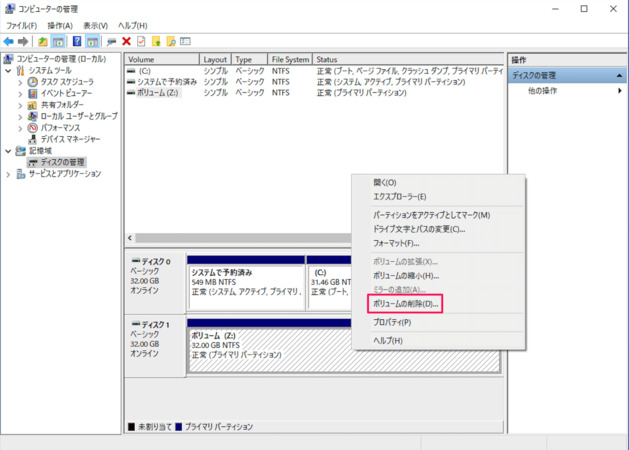Viewport: 629px width, 450px height.
Task: Select サービスとアプリケーション in the tree
Action: [65, 174]
